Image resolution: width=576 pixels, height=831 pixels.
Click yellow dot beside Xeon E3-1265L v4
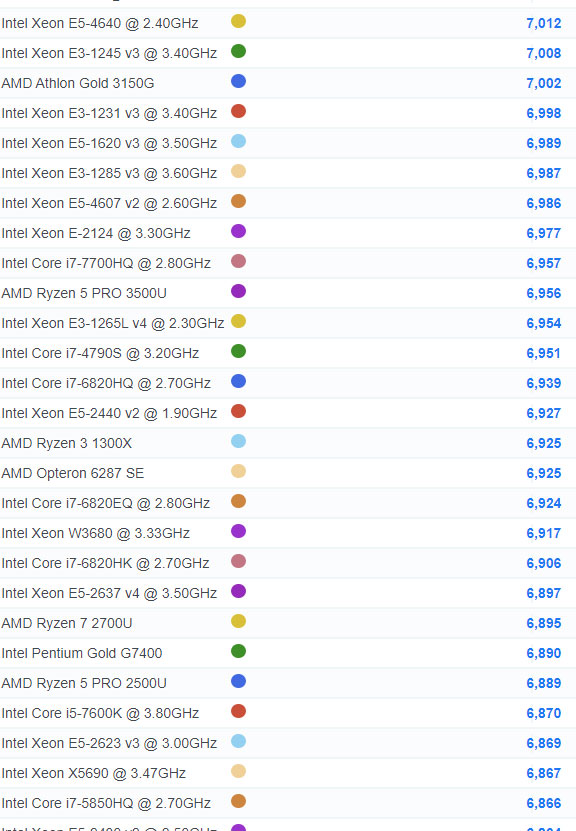click(238, 321)
